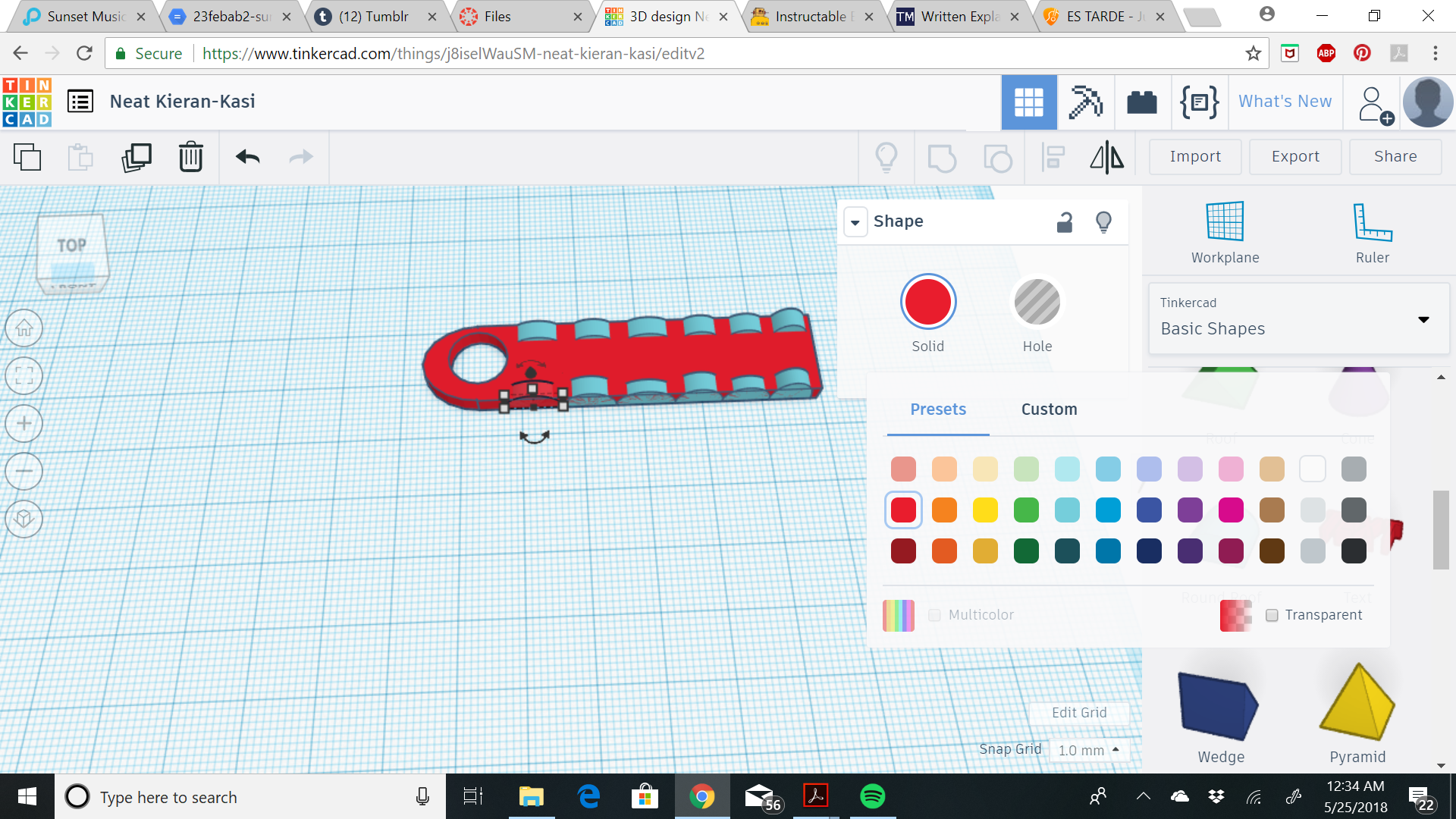Zoom in with the plus icon

tap(24, 423)
